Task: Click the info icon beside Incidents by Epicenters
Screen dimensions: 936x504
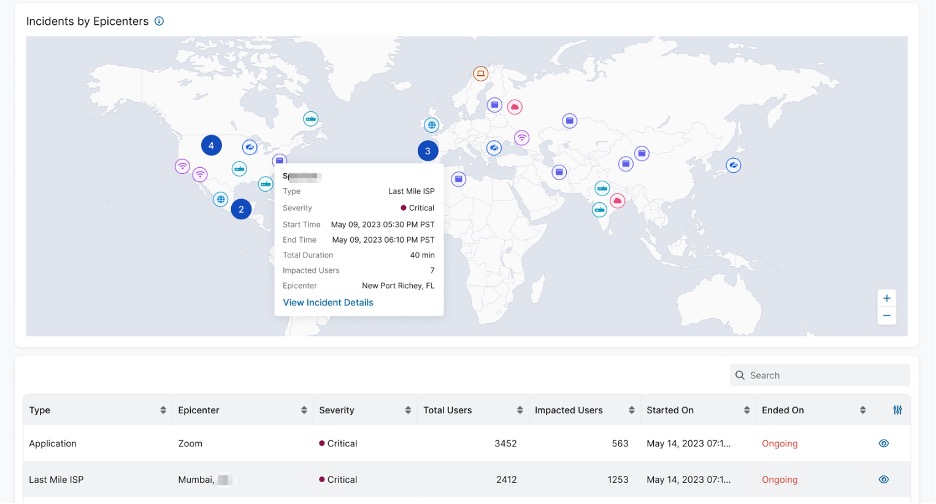Action: point(159,21)
